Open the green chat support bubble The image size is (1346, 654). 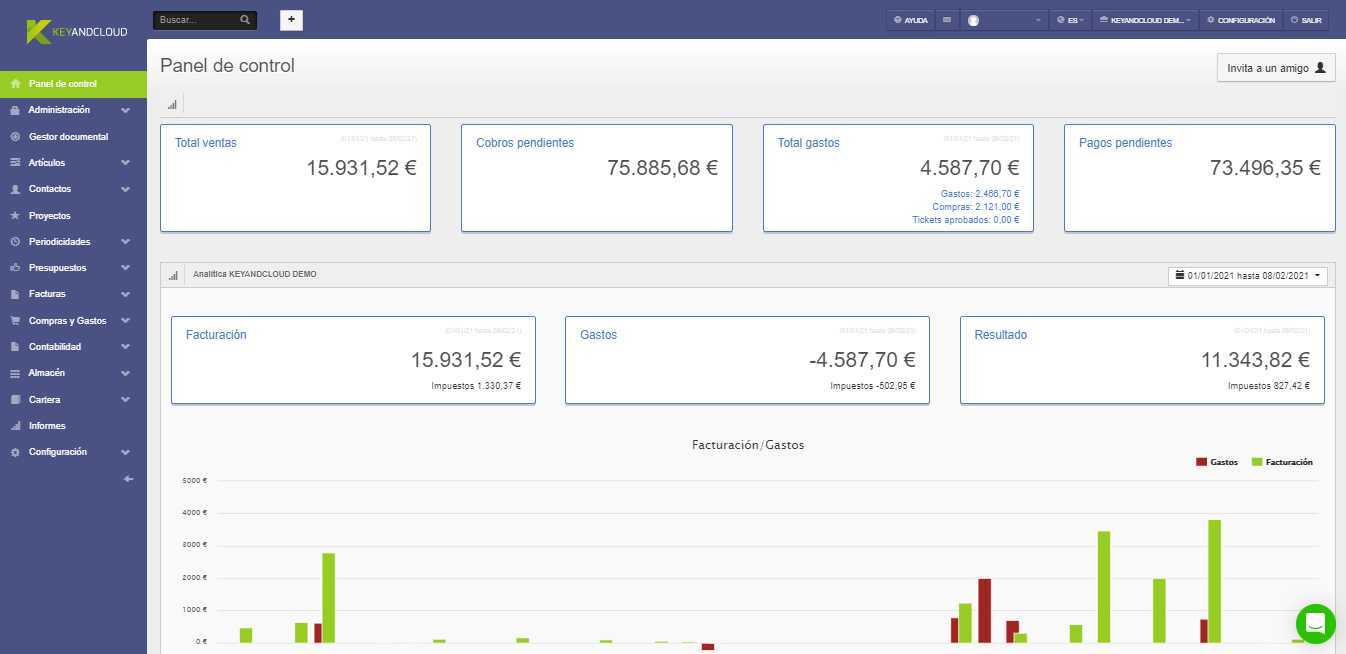click(x=1315, y=624)
